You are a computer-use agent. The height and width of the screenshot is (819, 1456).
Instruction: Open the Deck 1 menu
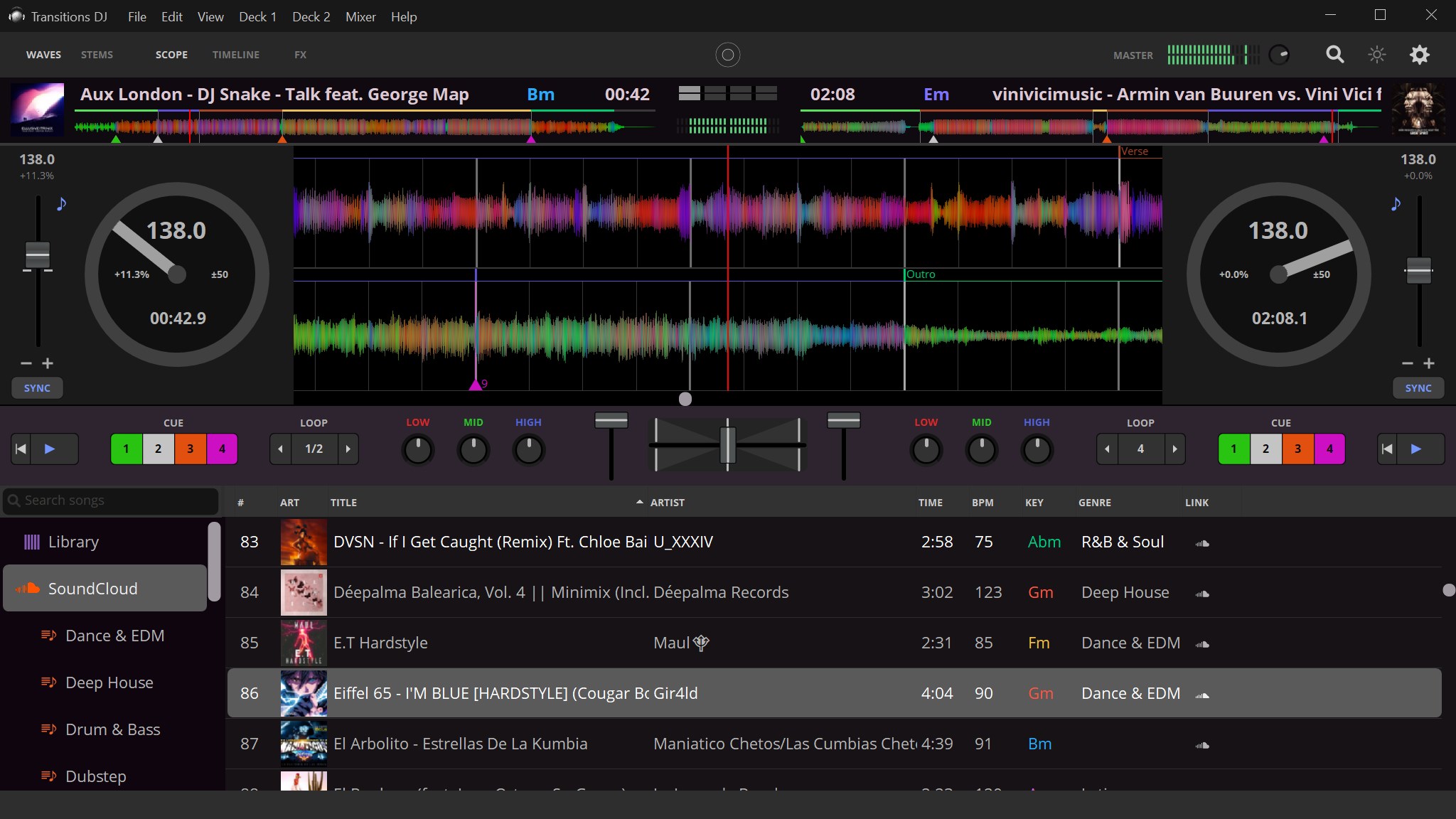pos(257,16)
